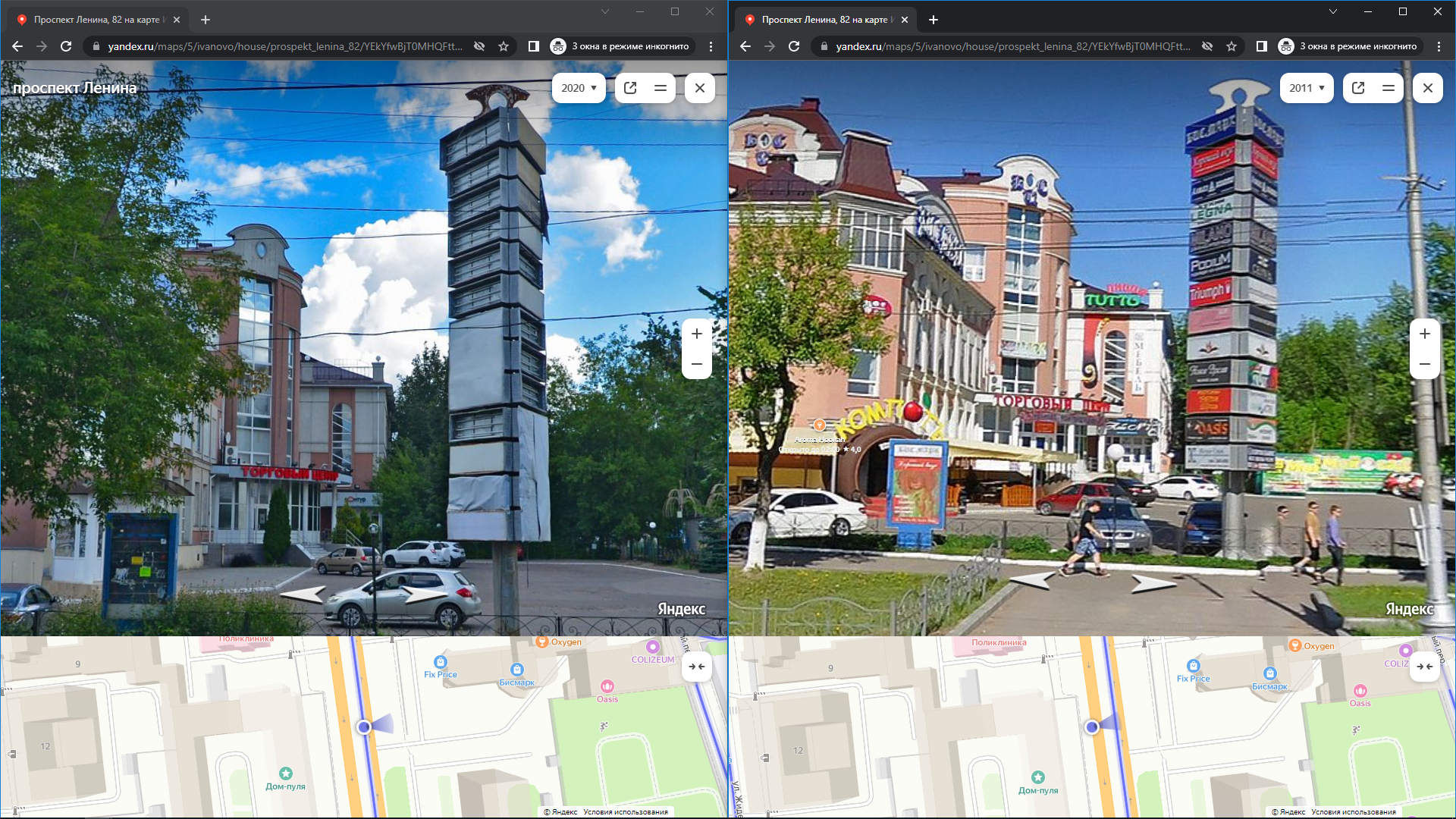
Task: Zoom out on left panorama
Action: coord(697,364)
